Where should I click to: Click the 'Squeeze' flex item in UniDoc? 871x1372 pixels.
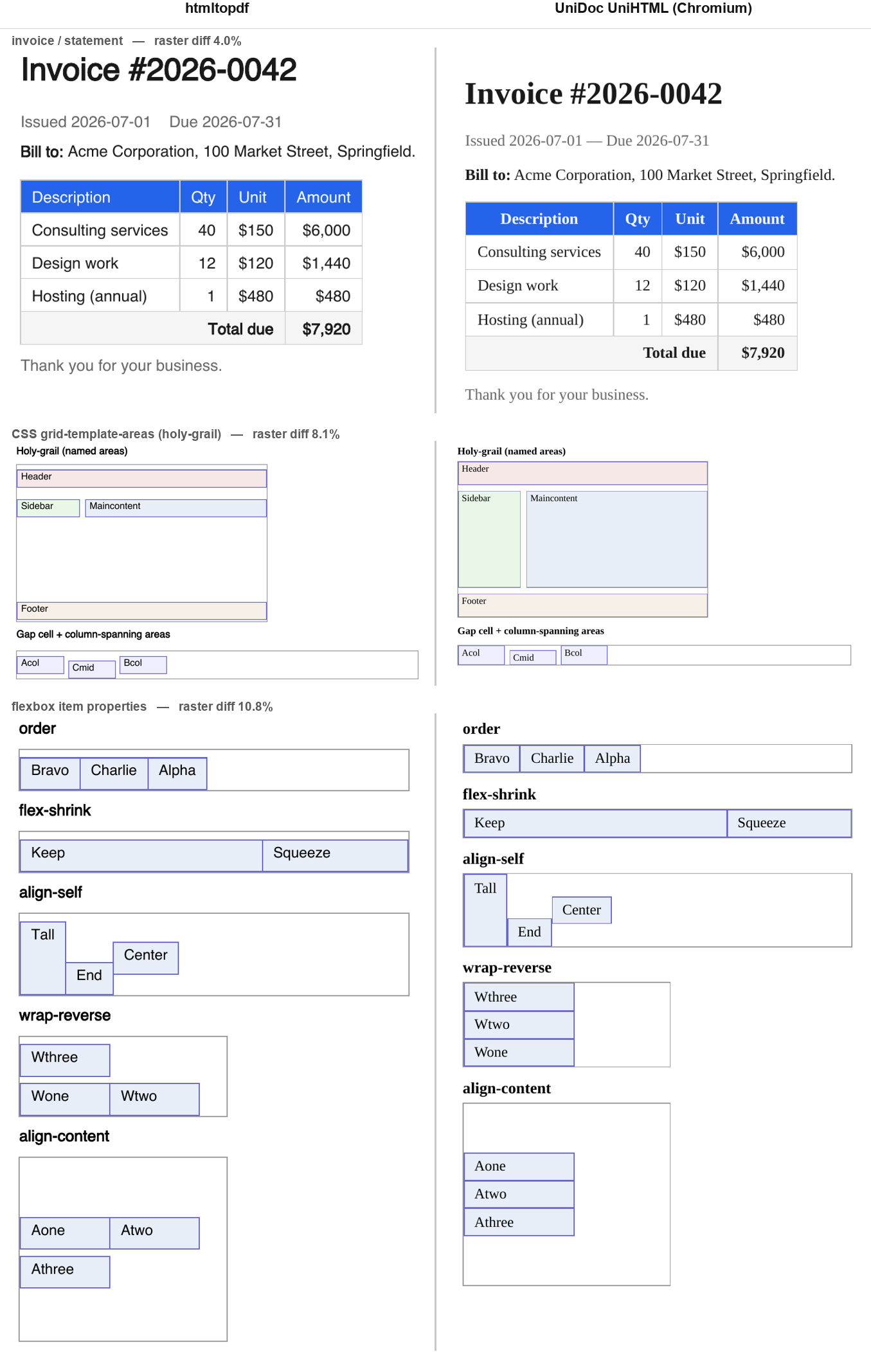pos(789,823)
